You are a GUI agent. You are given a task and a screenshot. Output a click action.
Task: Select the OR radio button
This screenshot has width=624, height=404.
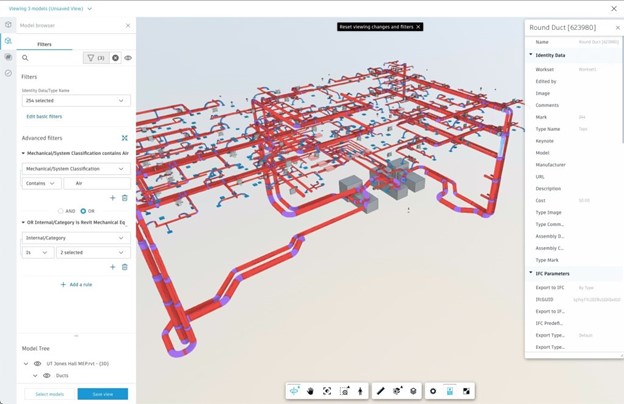point(83,211)
